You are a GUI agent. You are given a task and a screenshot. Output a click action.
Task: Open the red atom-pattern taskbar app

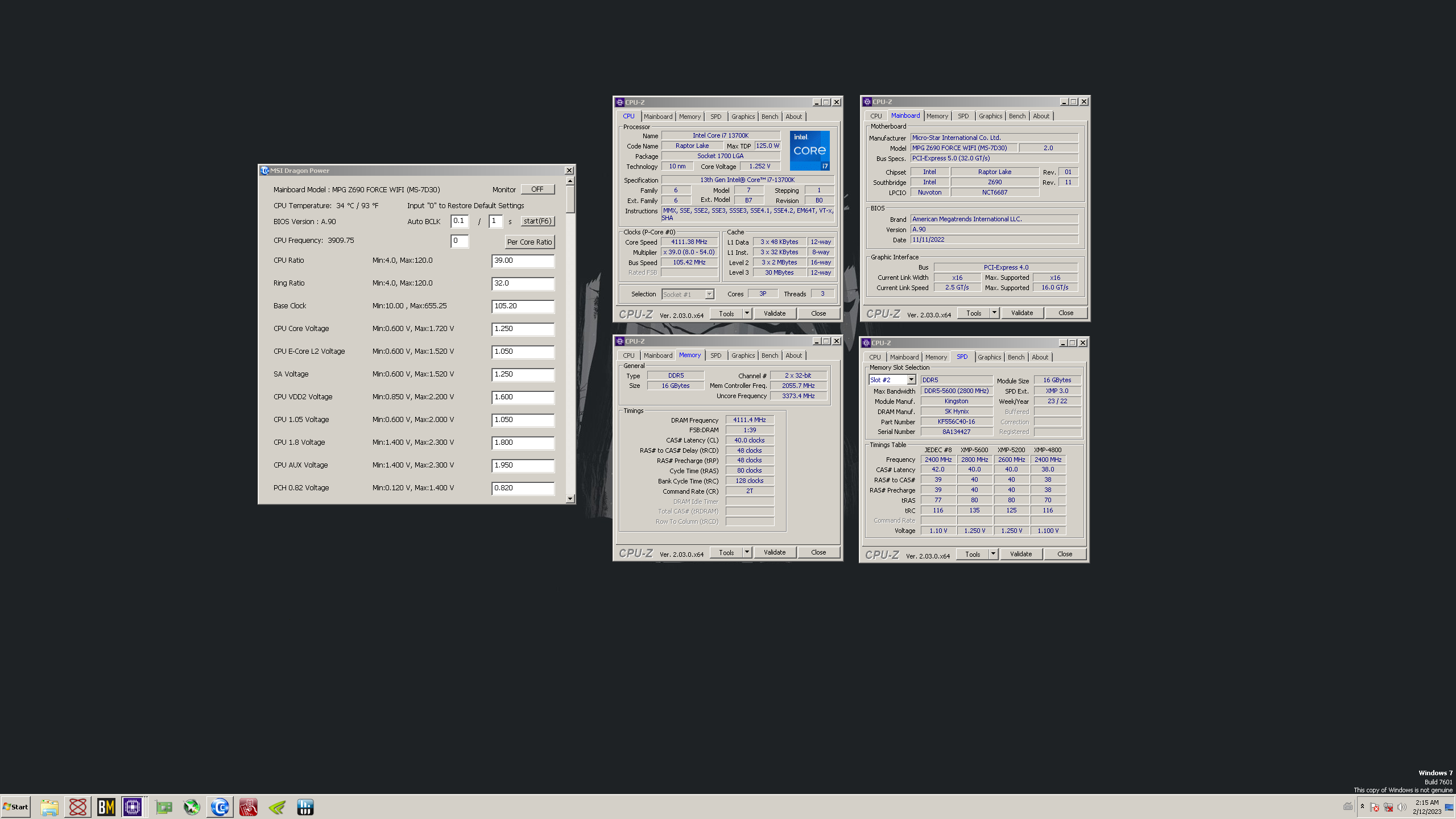pyautogui.click(x=78, y=806)
